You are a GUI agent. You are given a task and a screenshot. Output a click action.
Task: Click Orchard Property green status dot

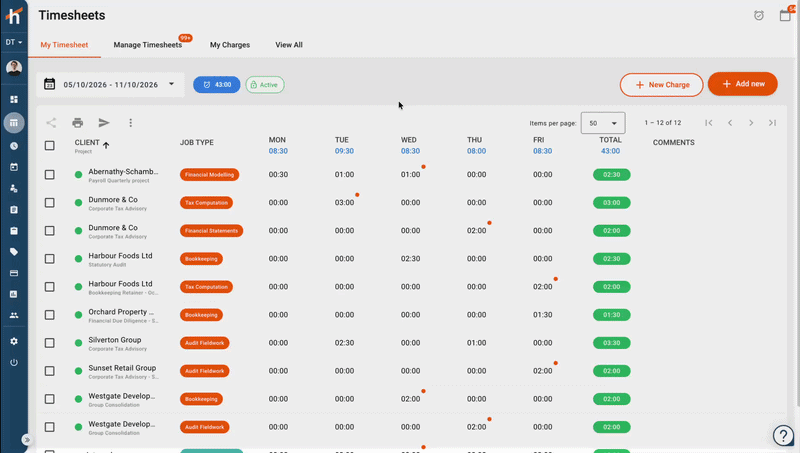pyautogui.click(x=78, y=315)
